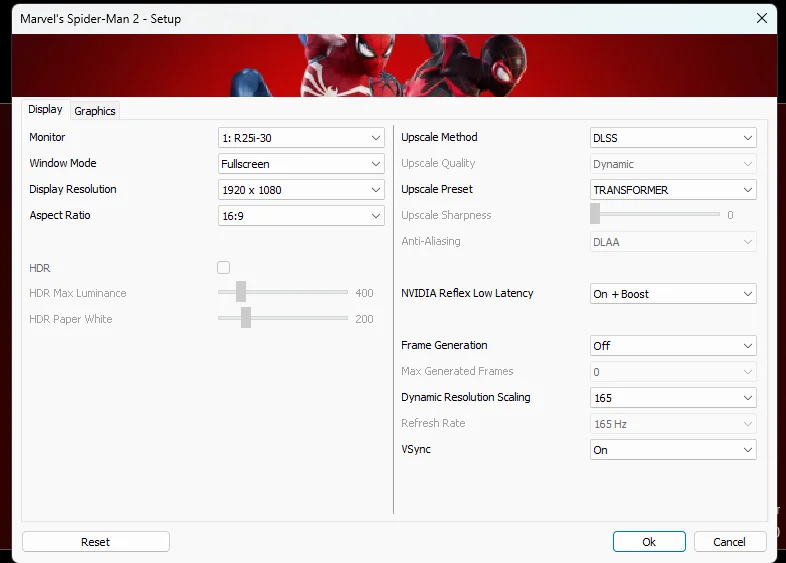Open the Upscale Quality dropdown
This screenshot has height=563, width=786.
point(673,164)
